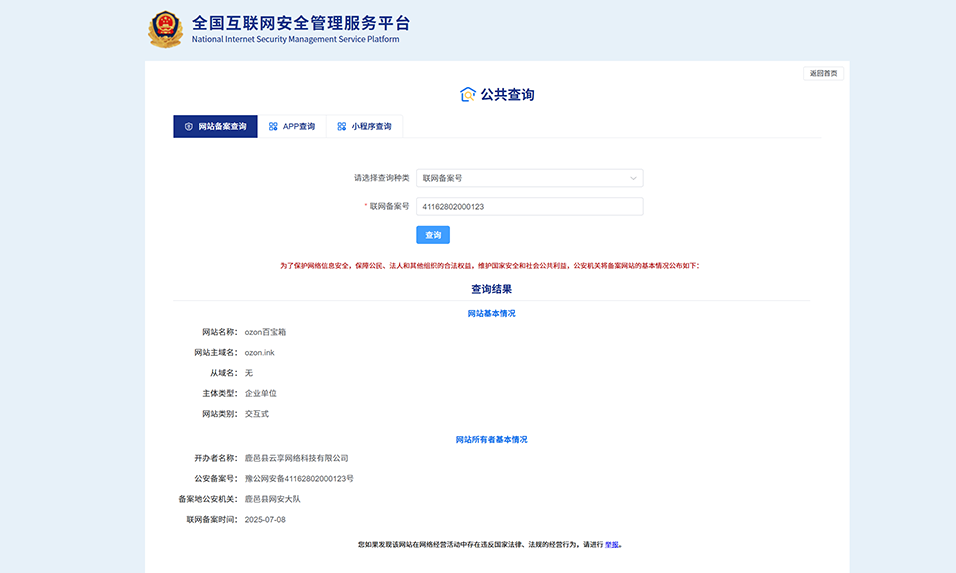956x573 pixels.
Task: Click the authority value 鹿邑县网安大队
Action: tap(273, 499)
